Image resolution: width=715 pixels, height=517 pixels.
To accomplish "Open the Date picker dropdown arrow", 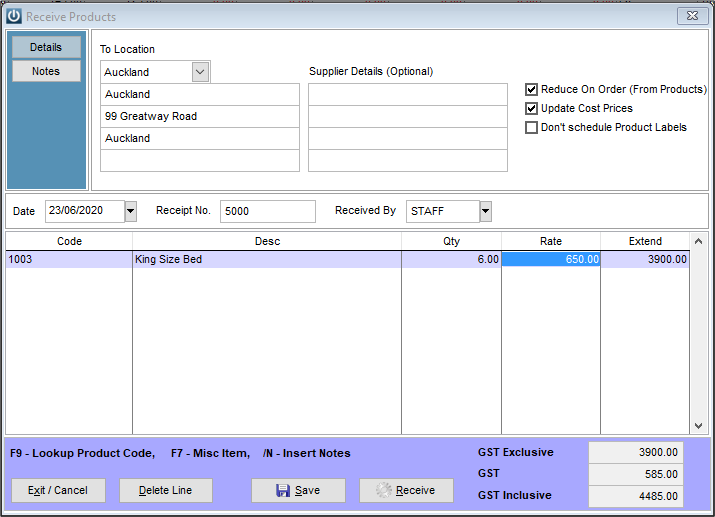I will [x=130, y=211].
